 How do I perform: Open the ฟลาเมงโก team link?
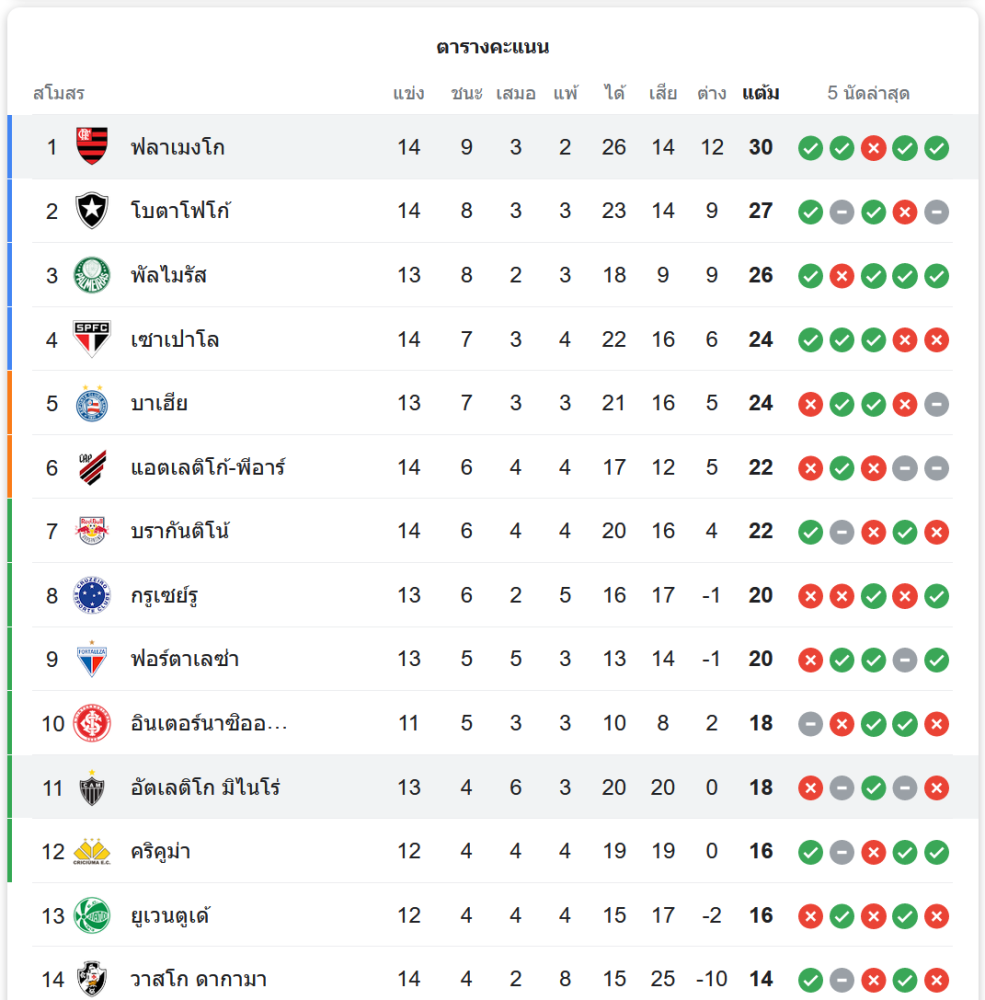(177, 147)
